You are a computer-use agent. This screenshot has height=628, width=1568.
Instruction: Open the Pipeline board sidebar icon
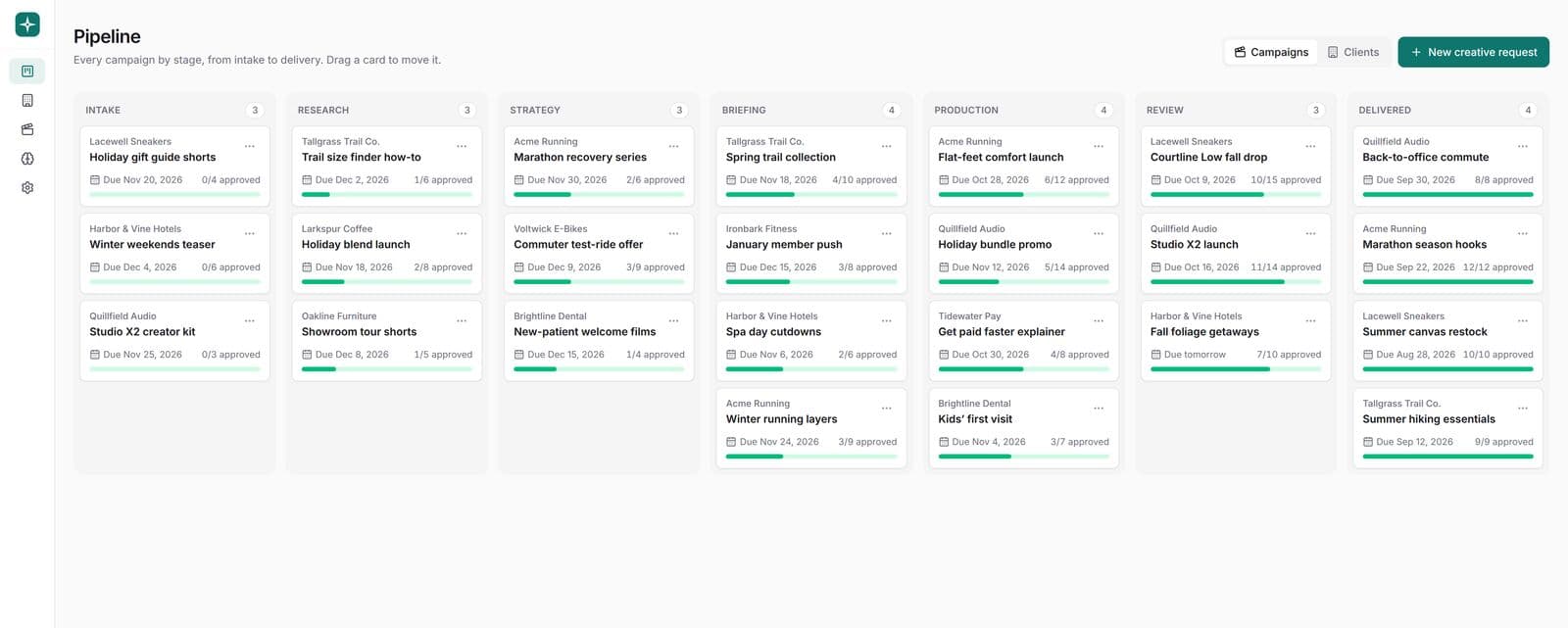27,71
